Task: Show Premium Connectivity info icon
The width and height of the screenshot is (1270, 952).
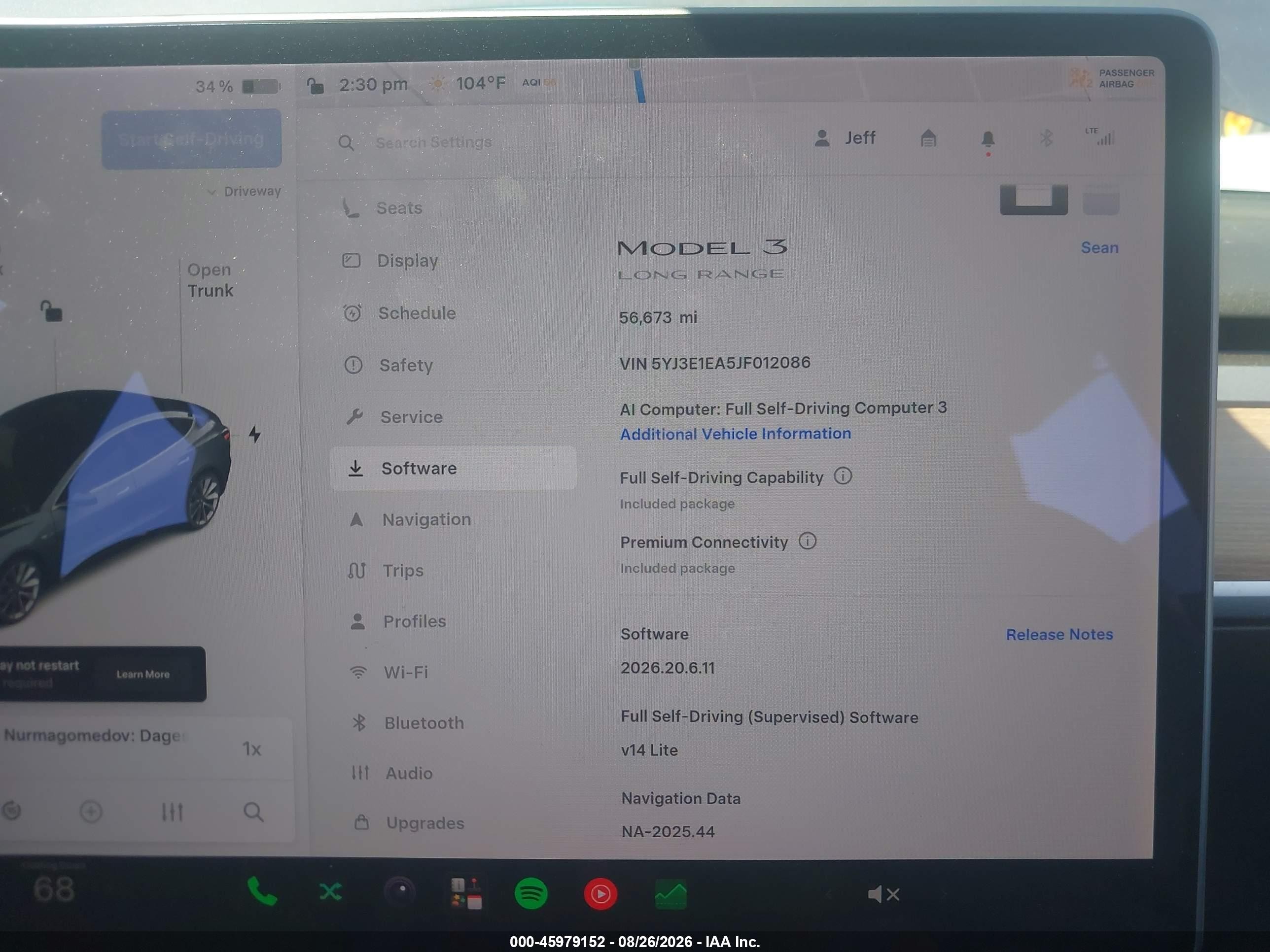Action: click(807, 541)
